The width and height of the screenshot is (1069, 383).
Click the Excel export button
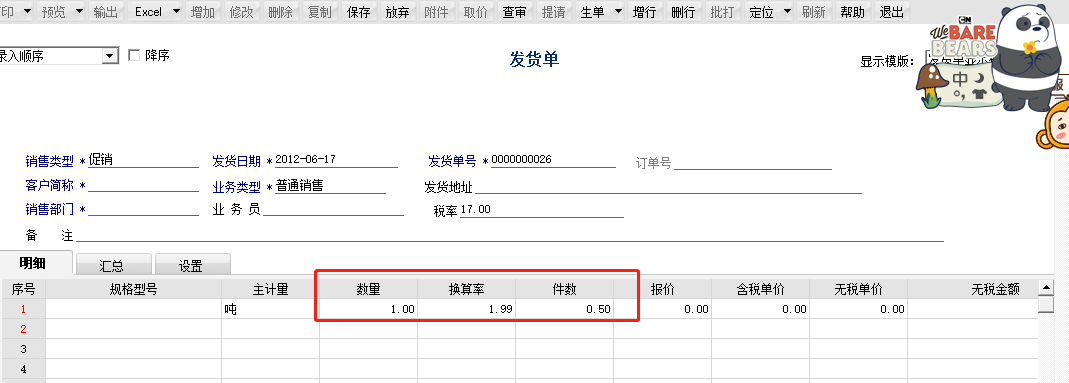(148, 12)
